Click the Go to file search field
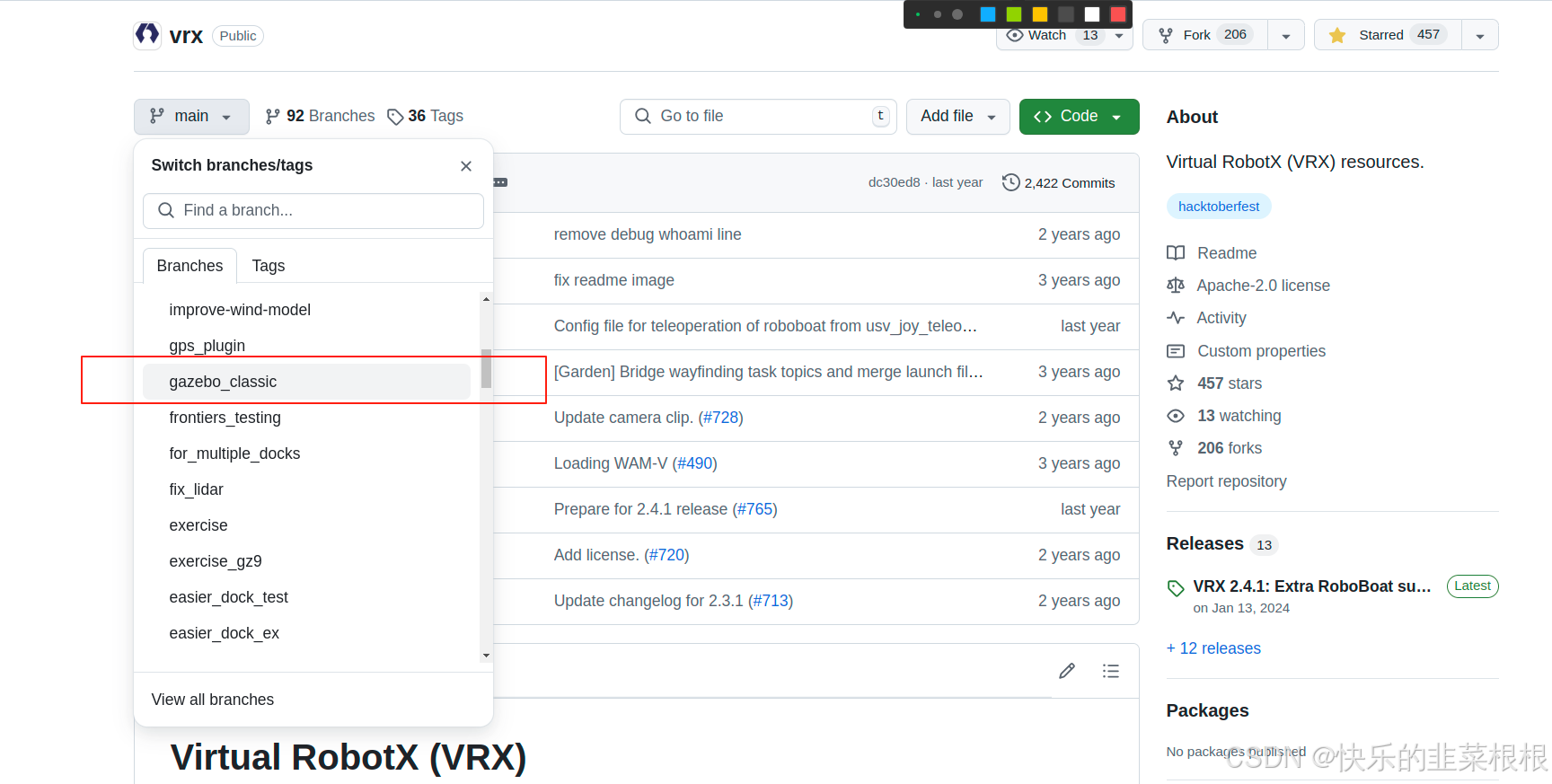The image size is (1552, 784). (x=758, y=117)
